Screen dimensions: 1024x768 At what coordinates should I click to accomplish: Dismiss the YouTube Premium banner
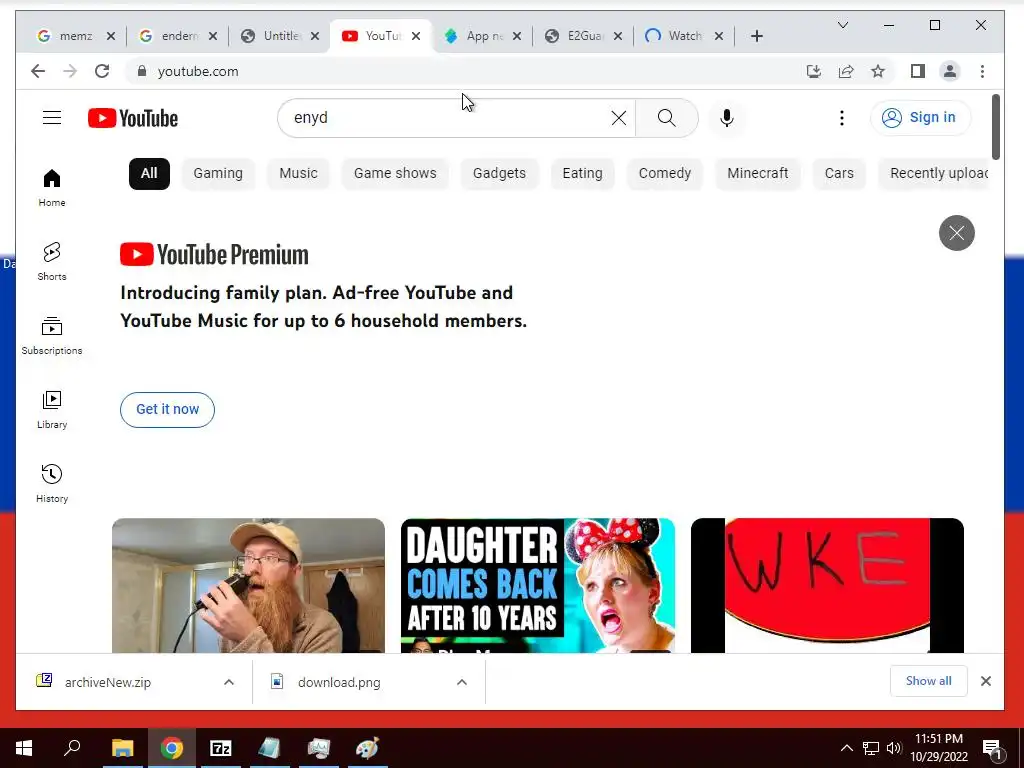tap(957, 232)
